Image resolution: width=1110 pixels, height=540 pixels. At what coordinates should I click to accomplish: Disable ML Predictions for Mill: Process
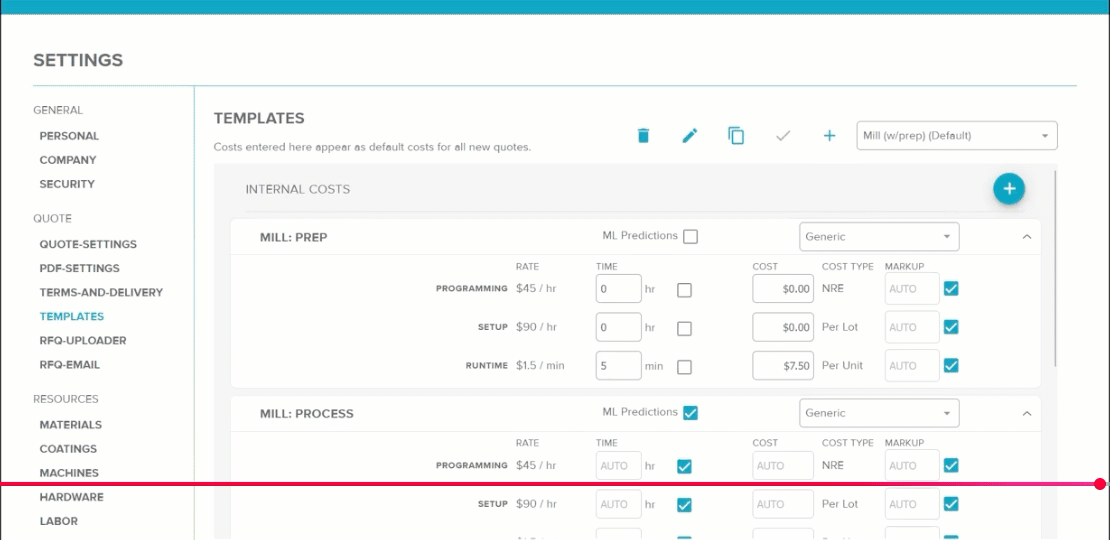[x=690, y=413]
